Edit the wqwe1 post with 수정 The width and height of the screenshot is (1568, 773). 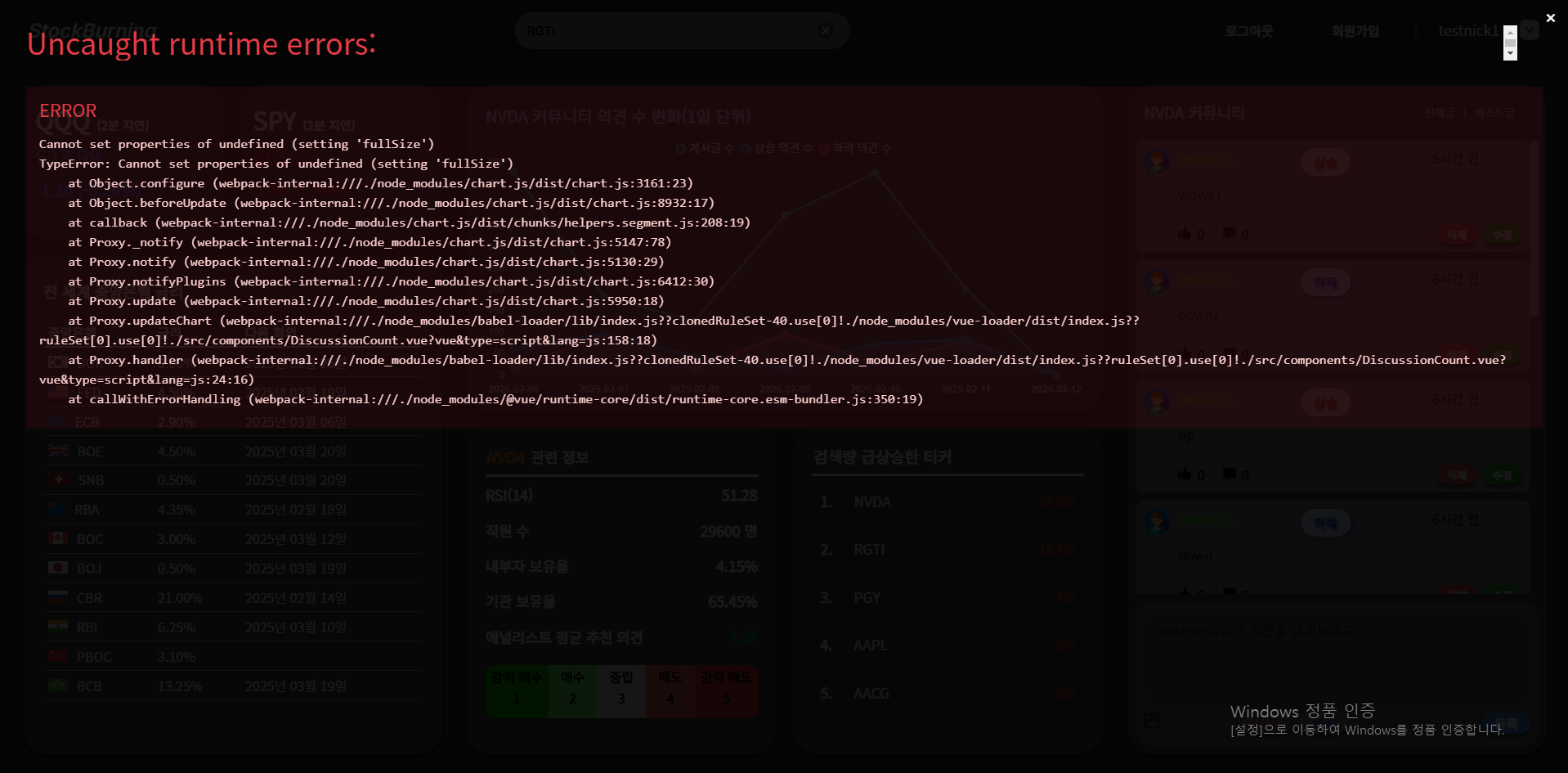point(1503,236)
